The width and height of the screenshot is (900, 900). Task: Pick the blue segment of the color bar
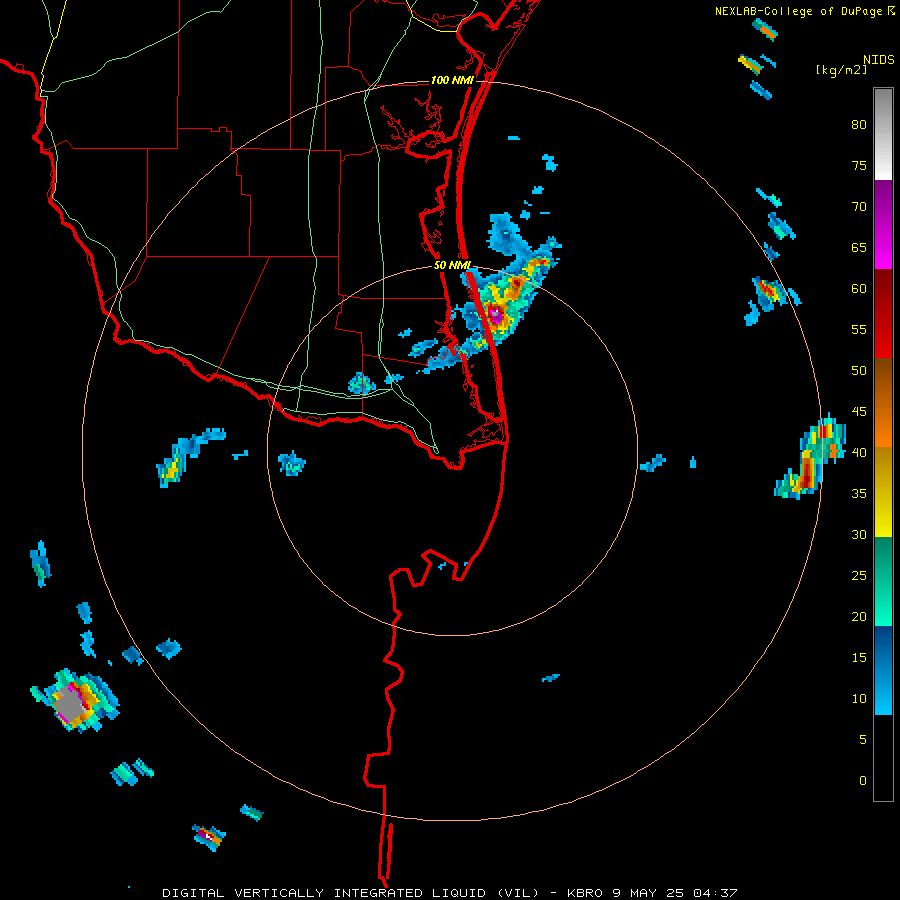tap(883, 670)
